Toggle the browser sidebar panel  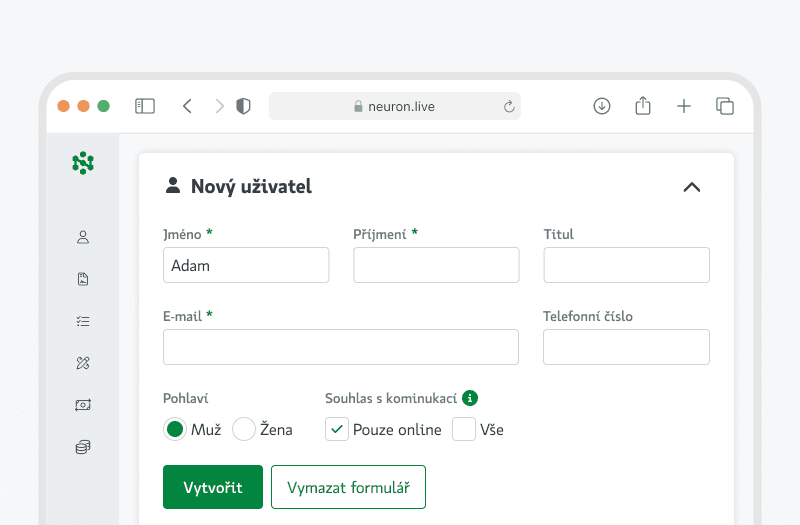click(x=145, y=106)
